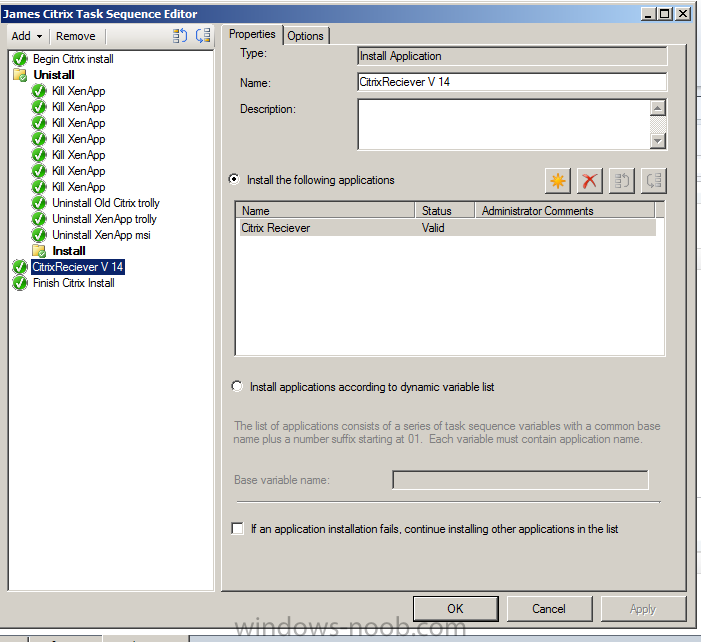Sort by the Name column header
701x642 pixels.
click(x=325, y=211)
